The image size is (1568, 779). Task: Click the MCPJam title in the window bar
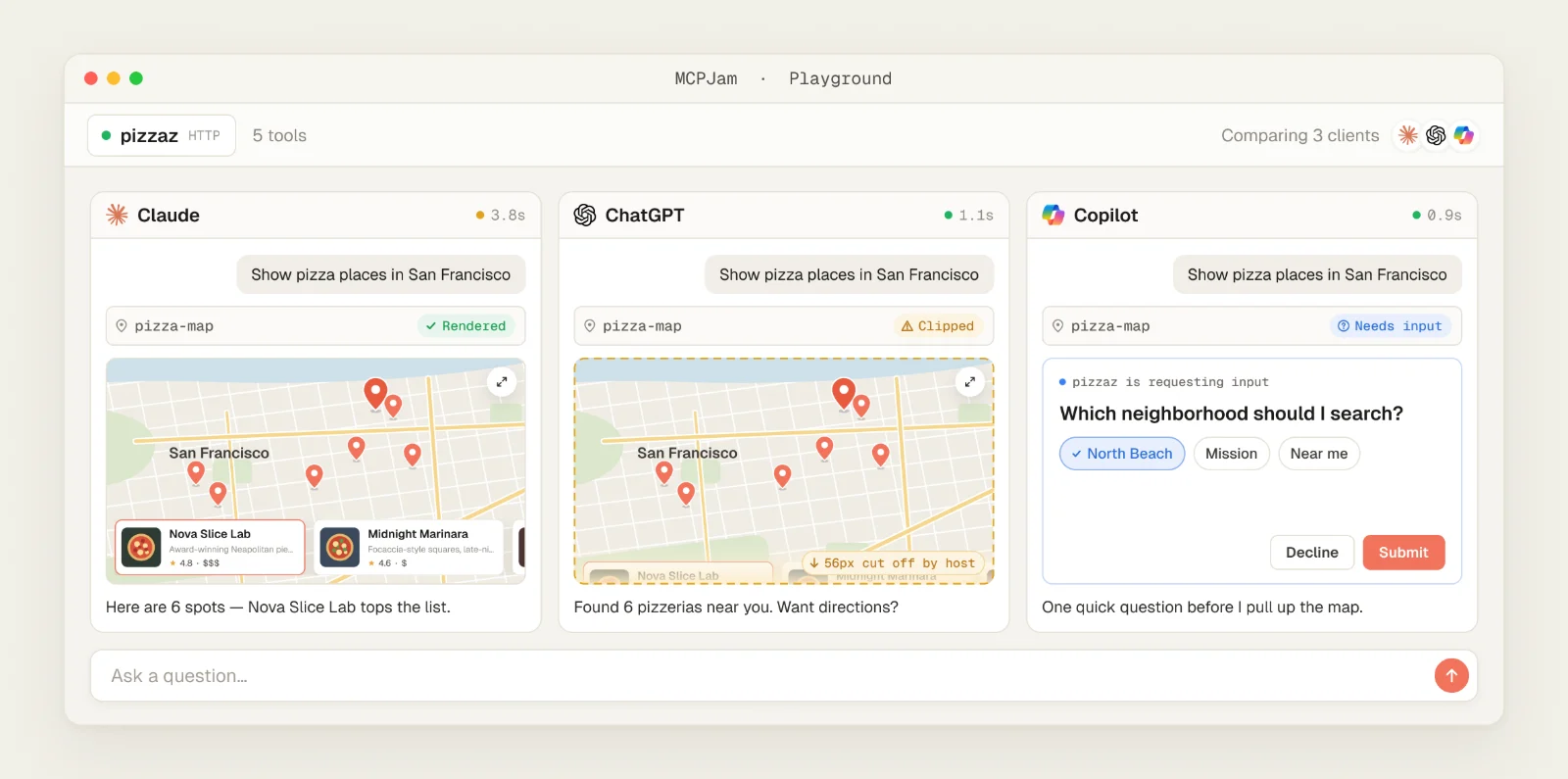(x=706, y=78)
